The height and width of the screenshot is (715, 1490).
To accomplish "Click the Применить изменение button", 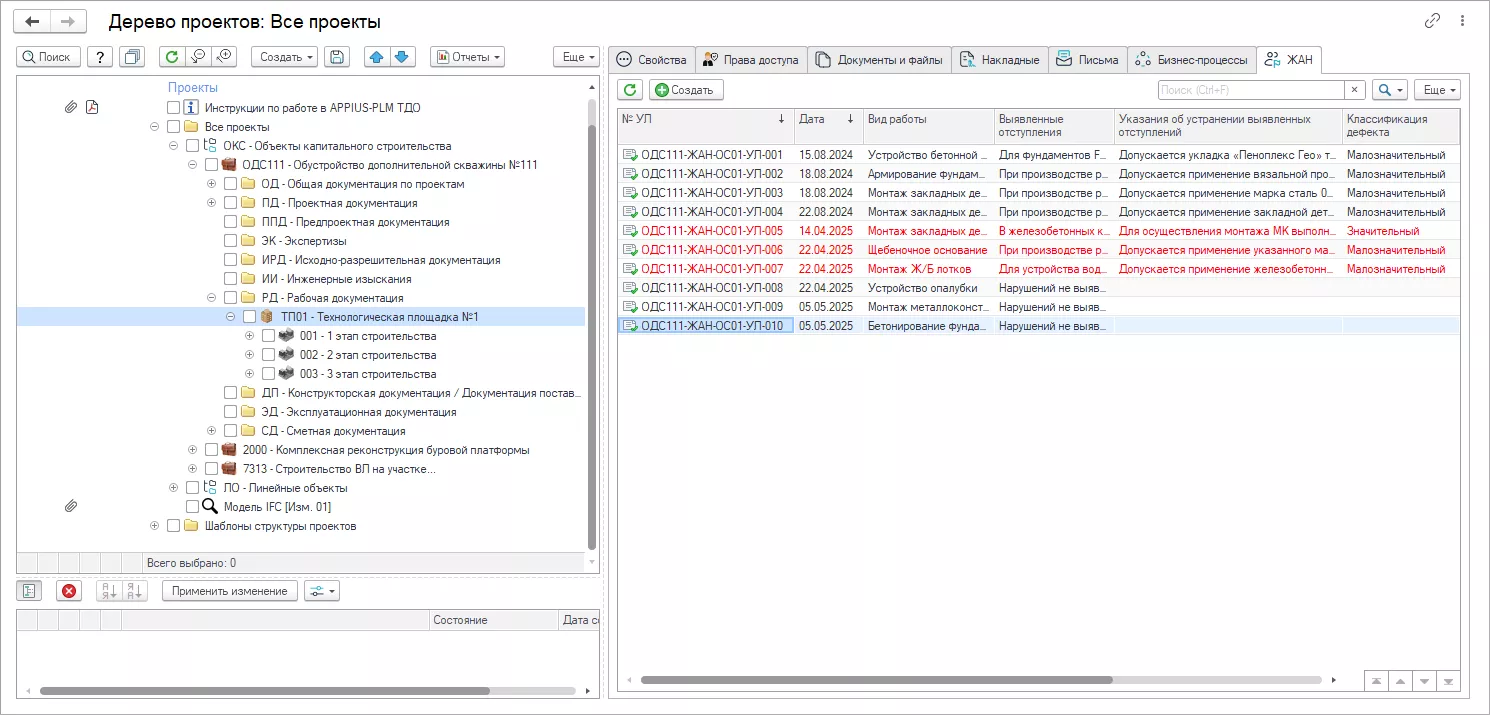I will tap(230, 591).
